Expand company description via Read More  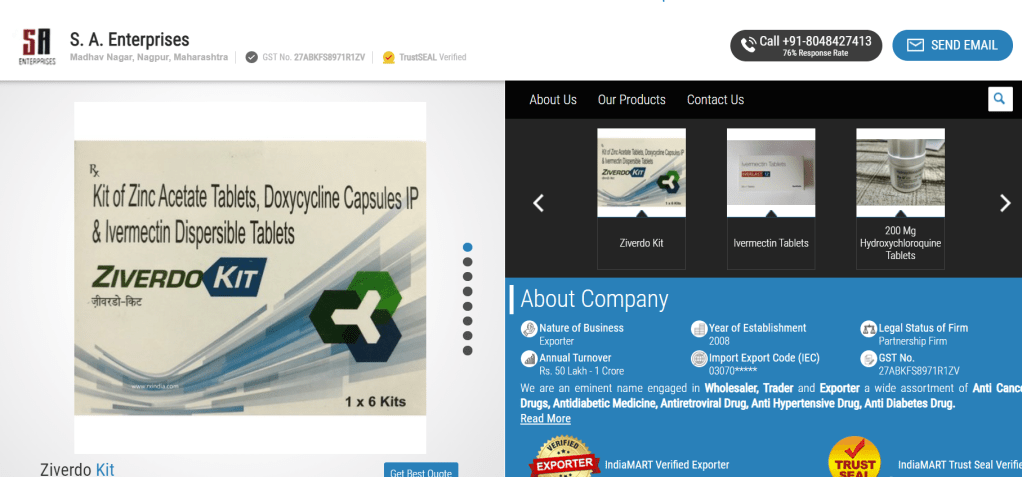(x=545, y=419)
